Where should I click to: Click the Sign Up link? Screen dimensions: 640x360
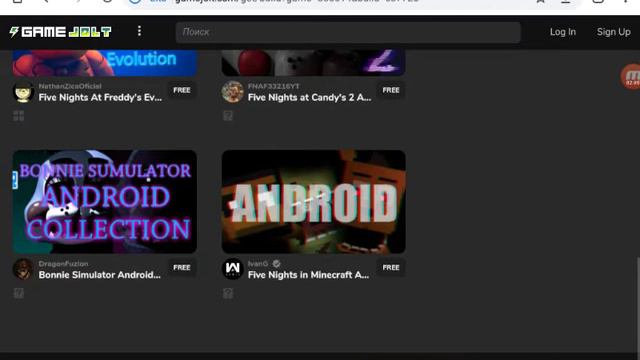(613, 32)
